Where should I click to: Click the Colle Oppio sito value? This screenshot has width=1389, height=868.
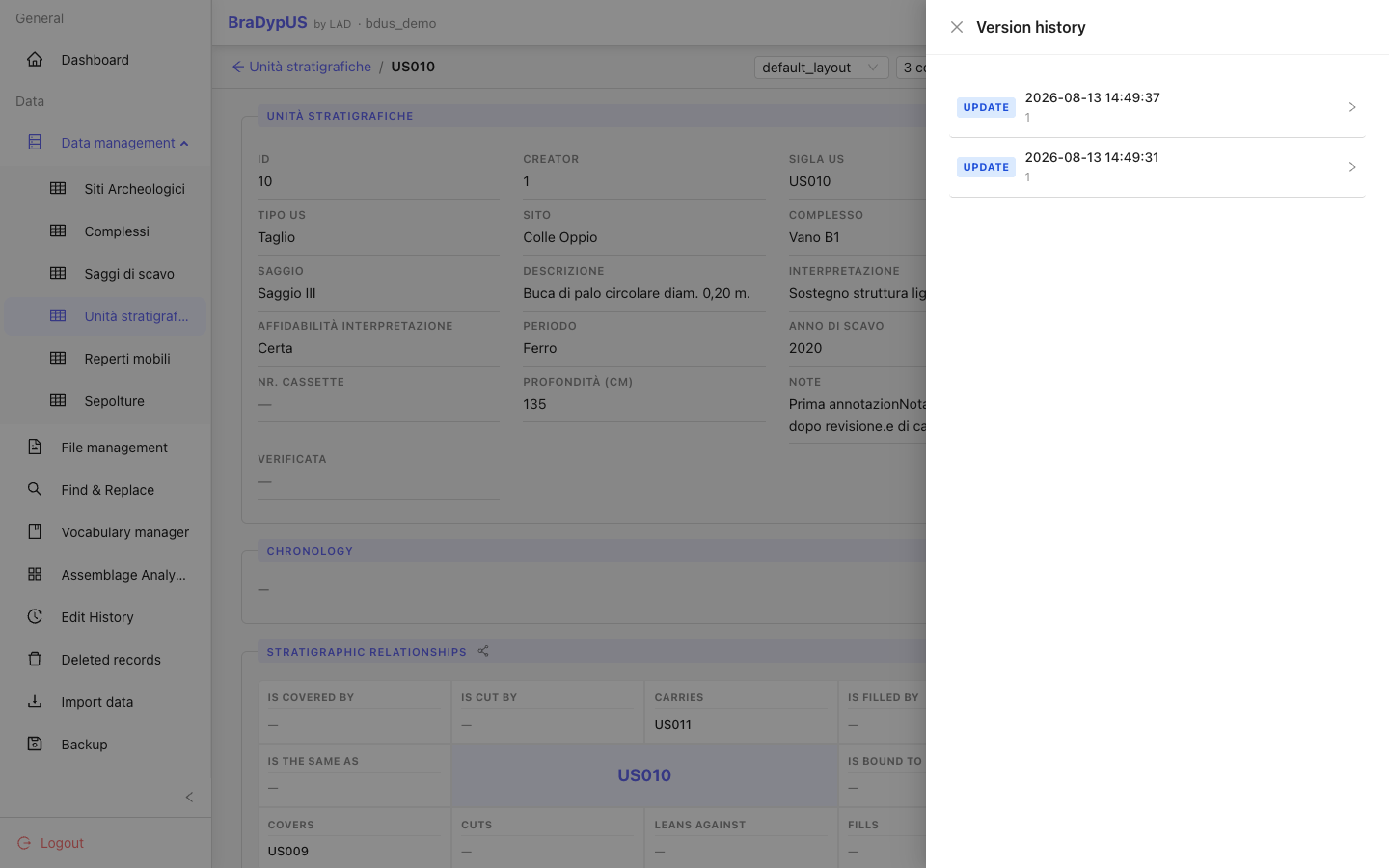pos(560,237)
